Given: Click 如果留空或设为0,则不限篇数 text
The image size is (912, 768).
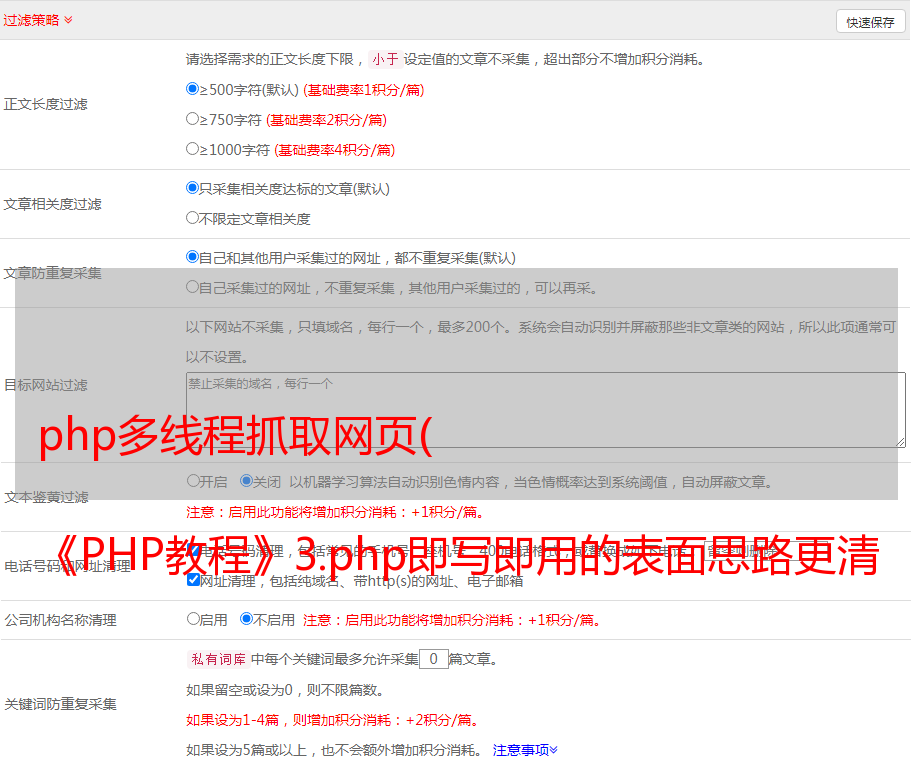Looking at the screenshot, I should click(x=285, y=690).
